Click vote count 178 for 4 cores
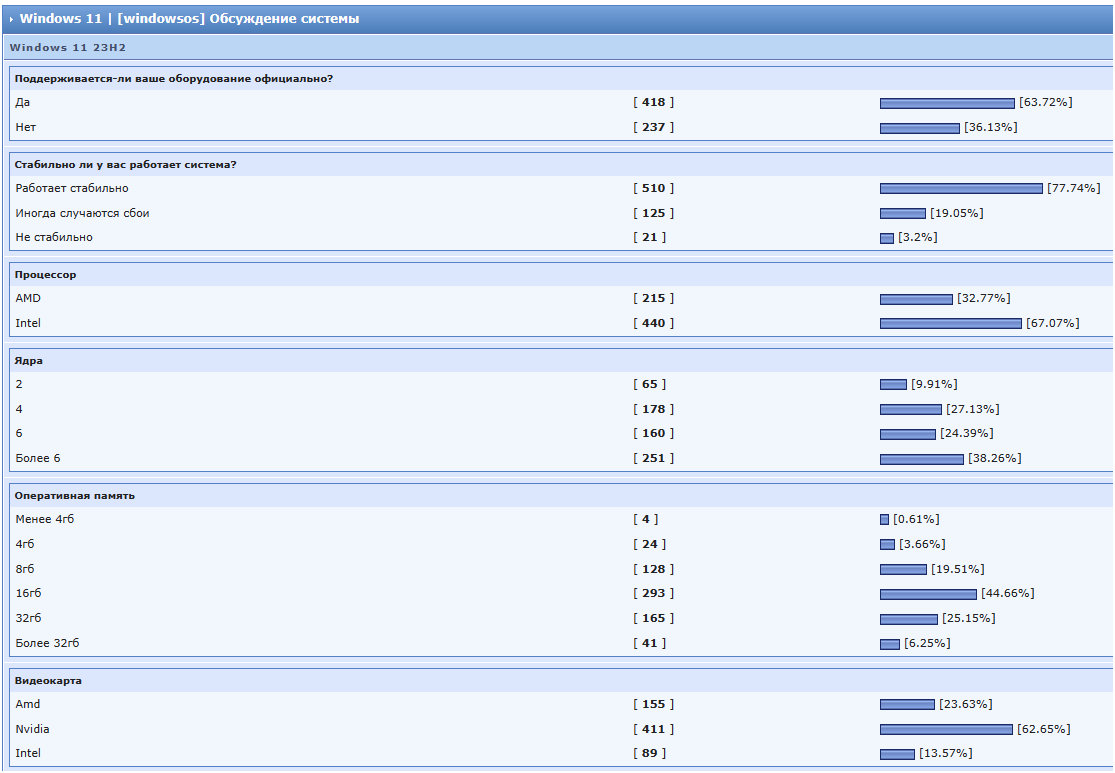This screenshot has width=1115, height=773. tap(653, 410)
